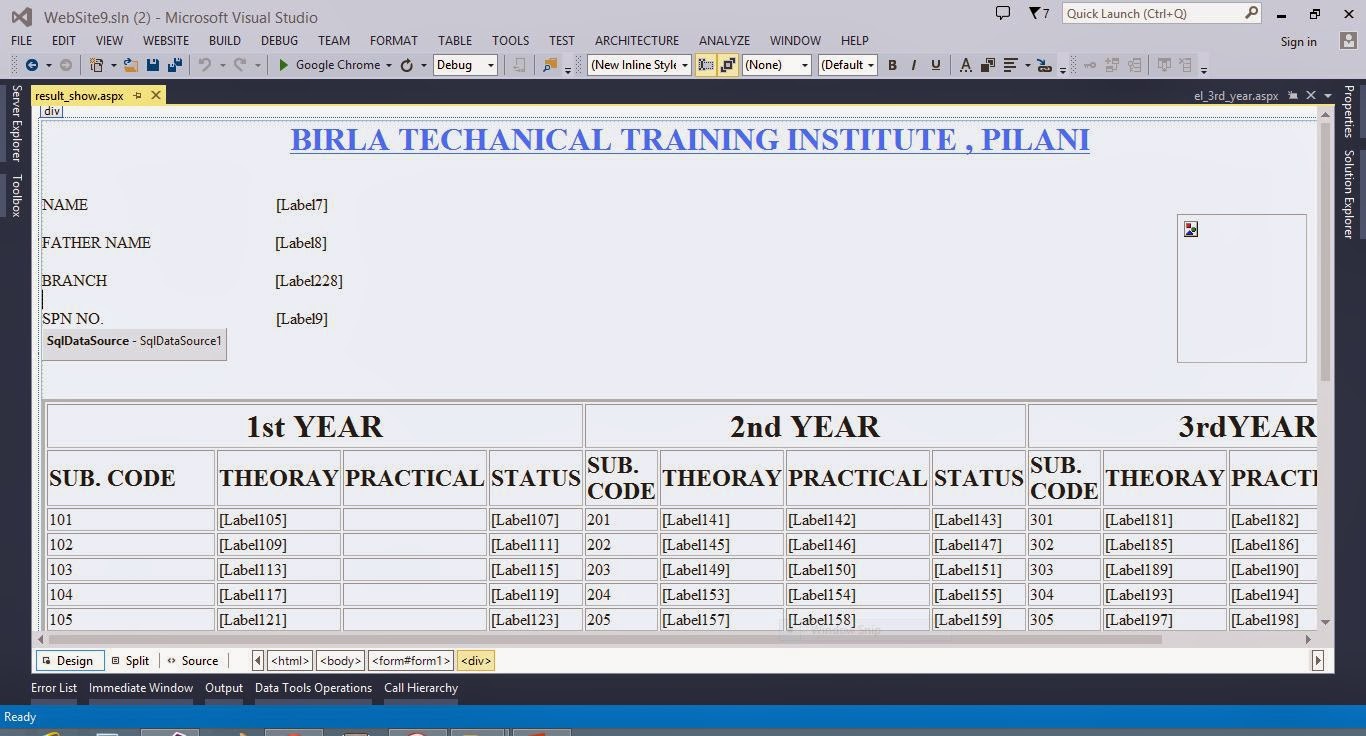Open the WEBSITE menu
The width and height of the screenshot is (1366, 736).
tap(166, 41)
